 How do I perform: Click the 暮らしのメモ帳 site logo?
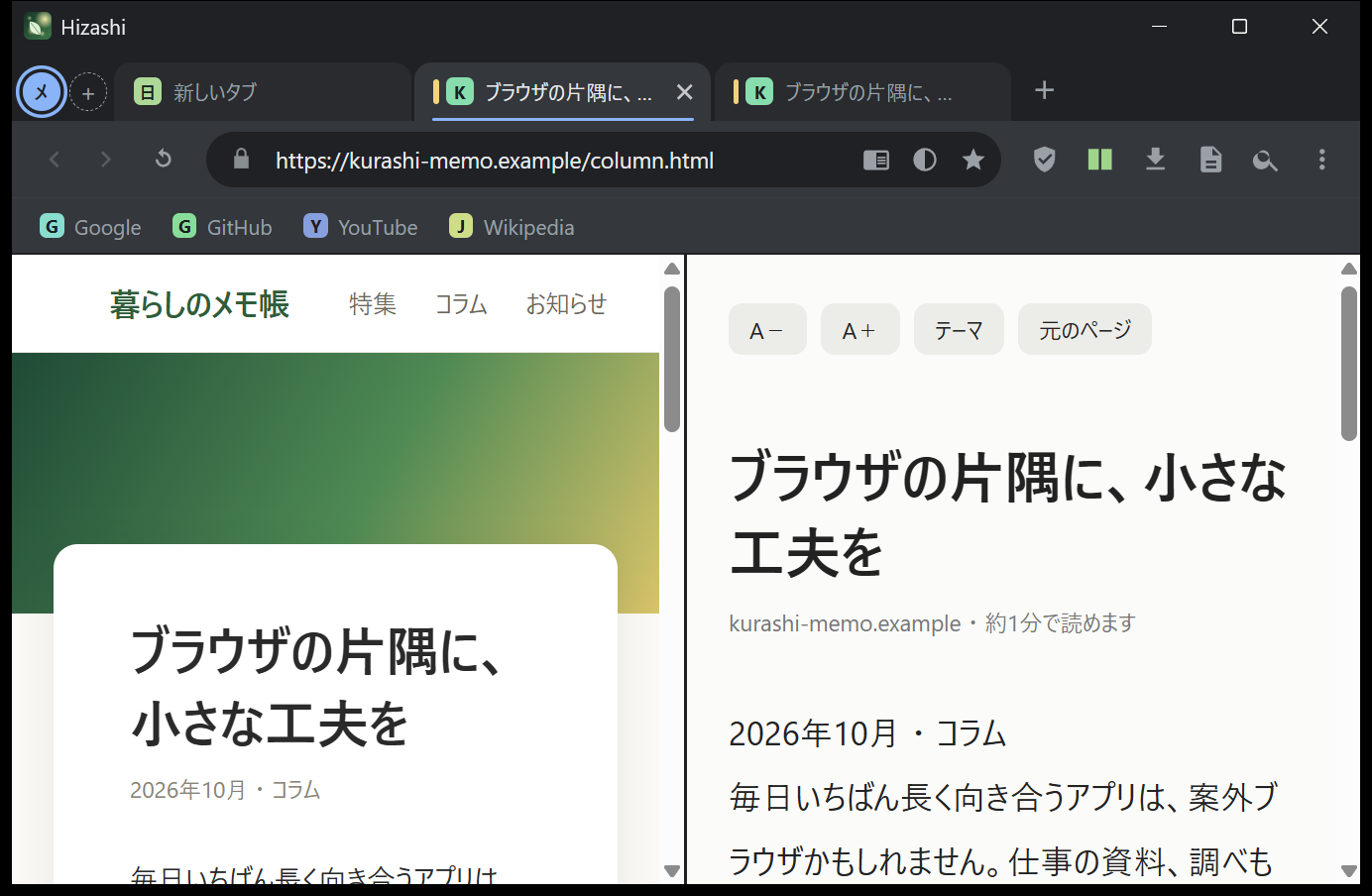[x=199, y=304]
